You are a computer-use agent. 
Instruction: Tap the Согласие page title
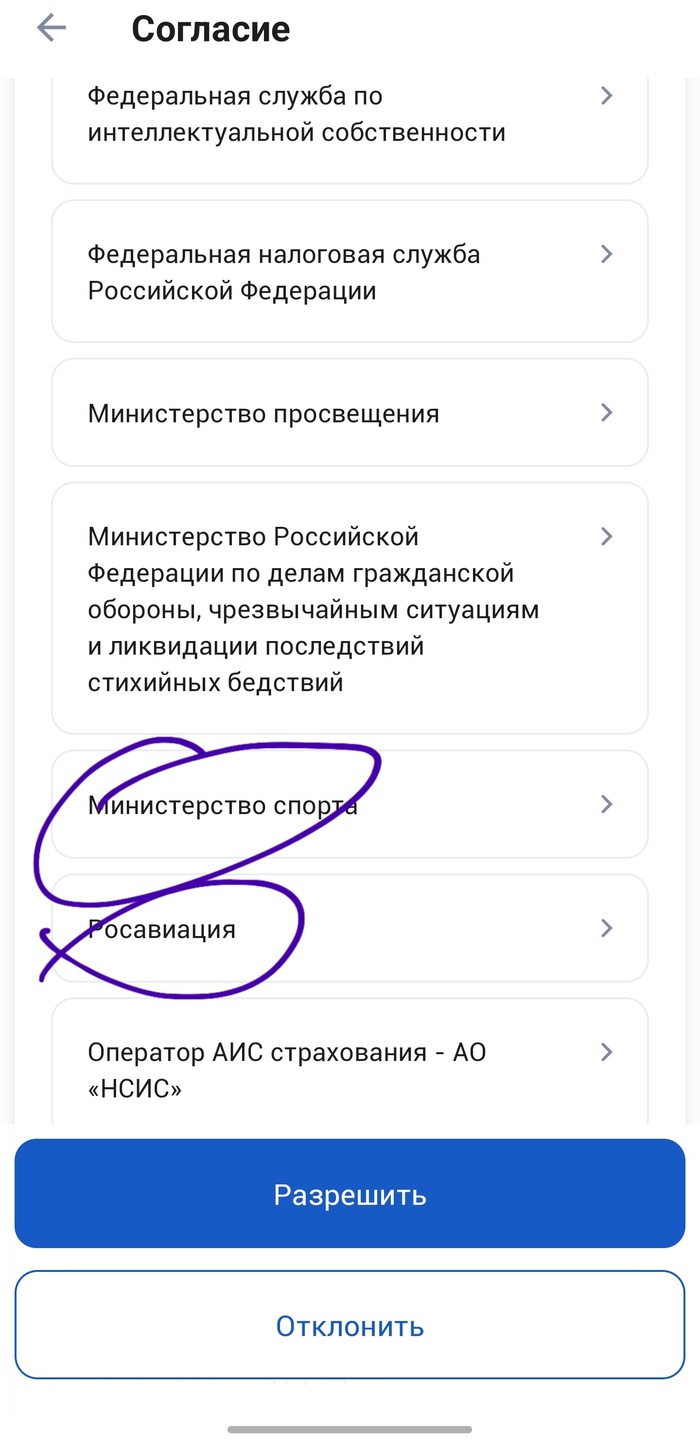(210, 29)
